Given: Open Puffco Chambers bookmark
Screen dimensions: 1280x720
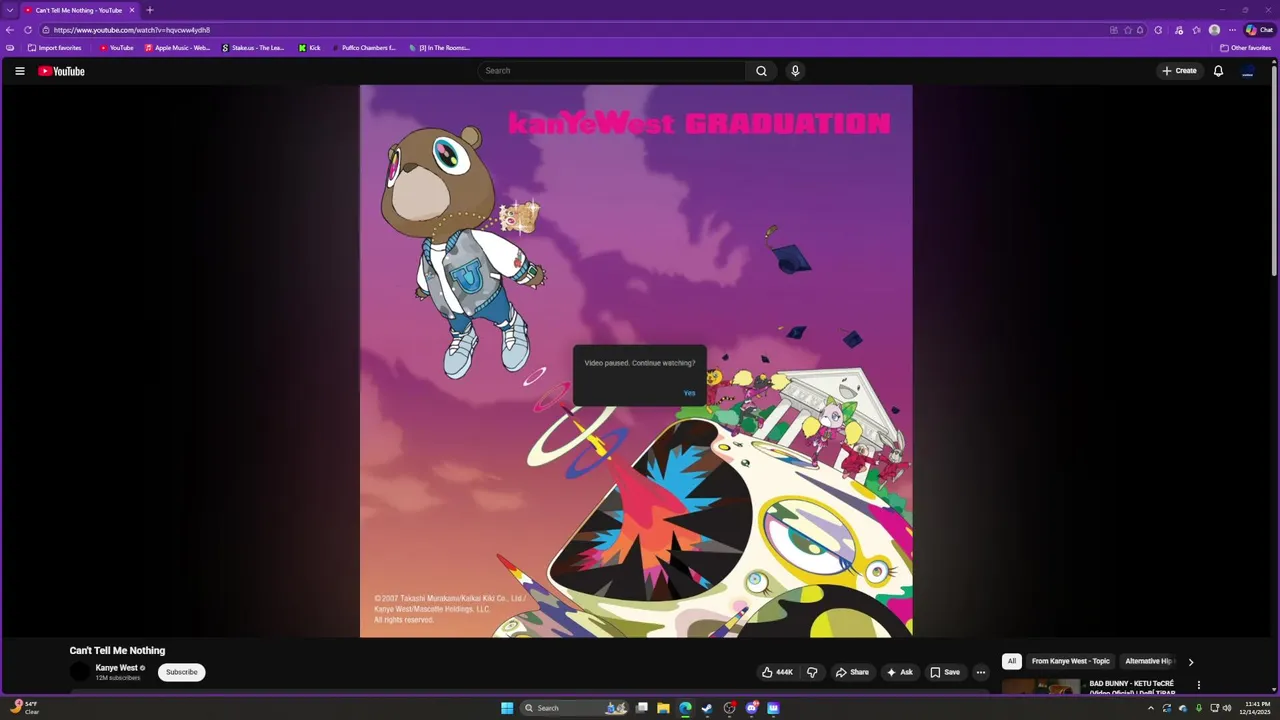Looking at the screenshot, I should click(364, 48).
